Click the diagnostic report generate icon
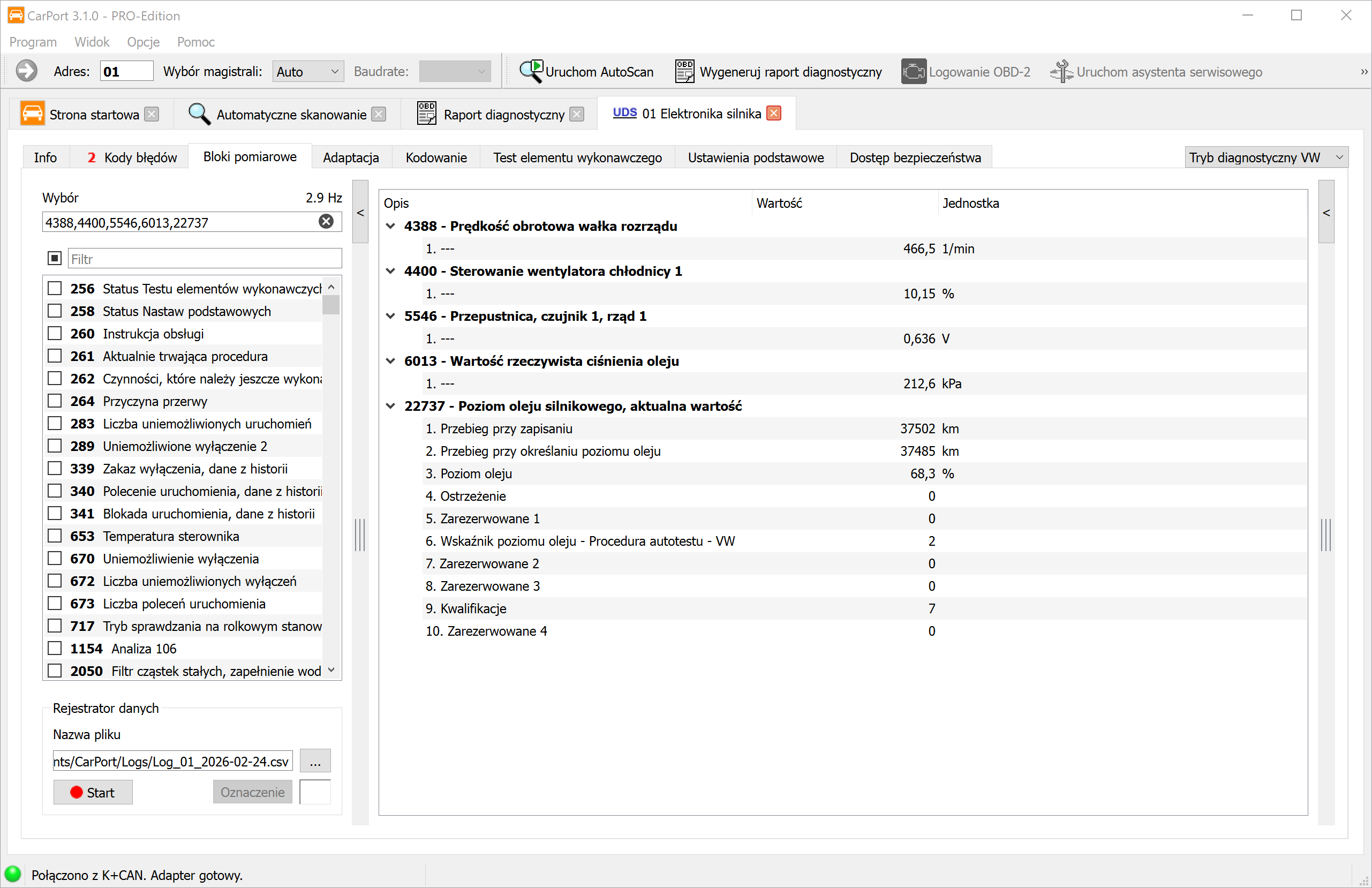This screenshot has width=1372, height=888. coord(684,72)
